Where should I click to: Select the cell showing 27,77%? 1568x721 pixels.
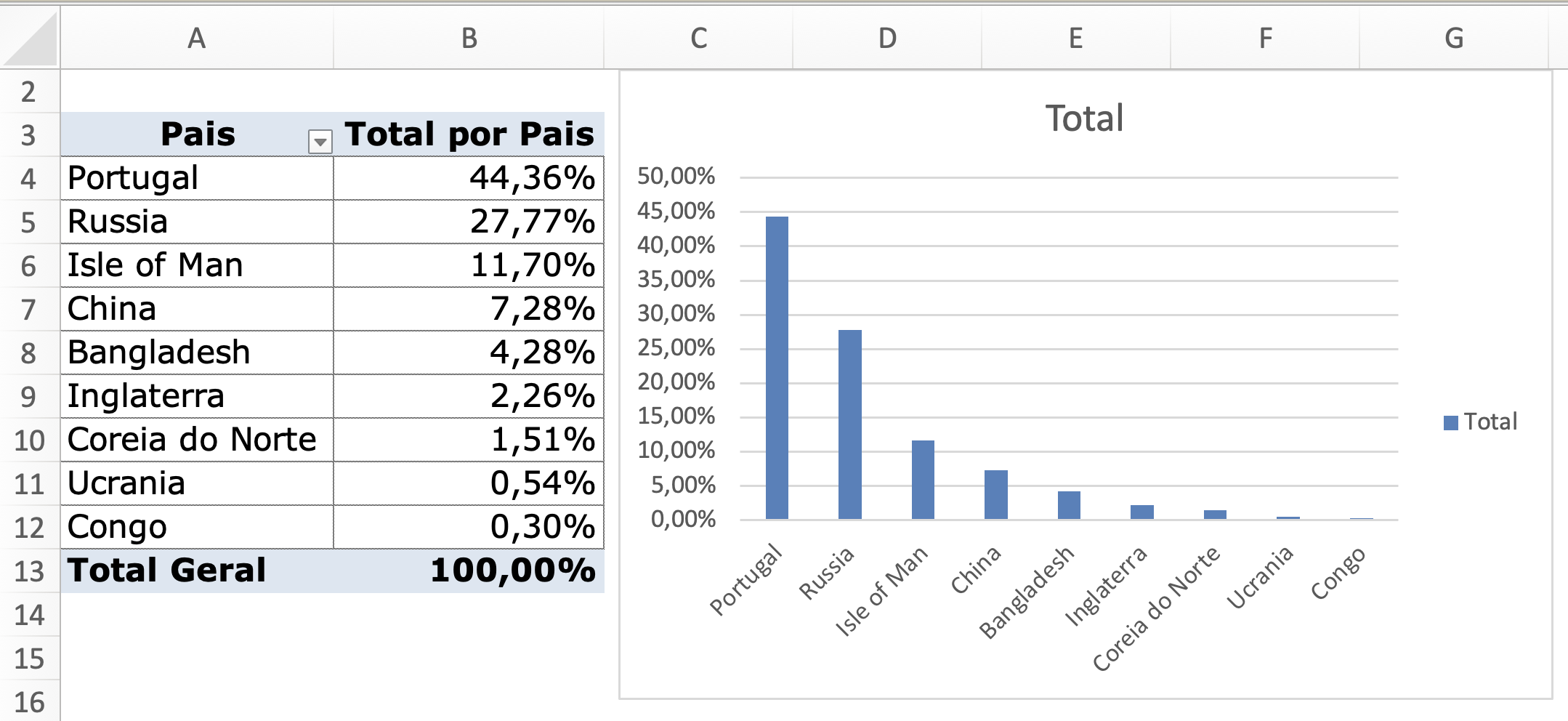pyautogui.click(x=469, y=222)
